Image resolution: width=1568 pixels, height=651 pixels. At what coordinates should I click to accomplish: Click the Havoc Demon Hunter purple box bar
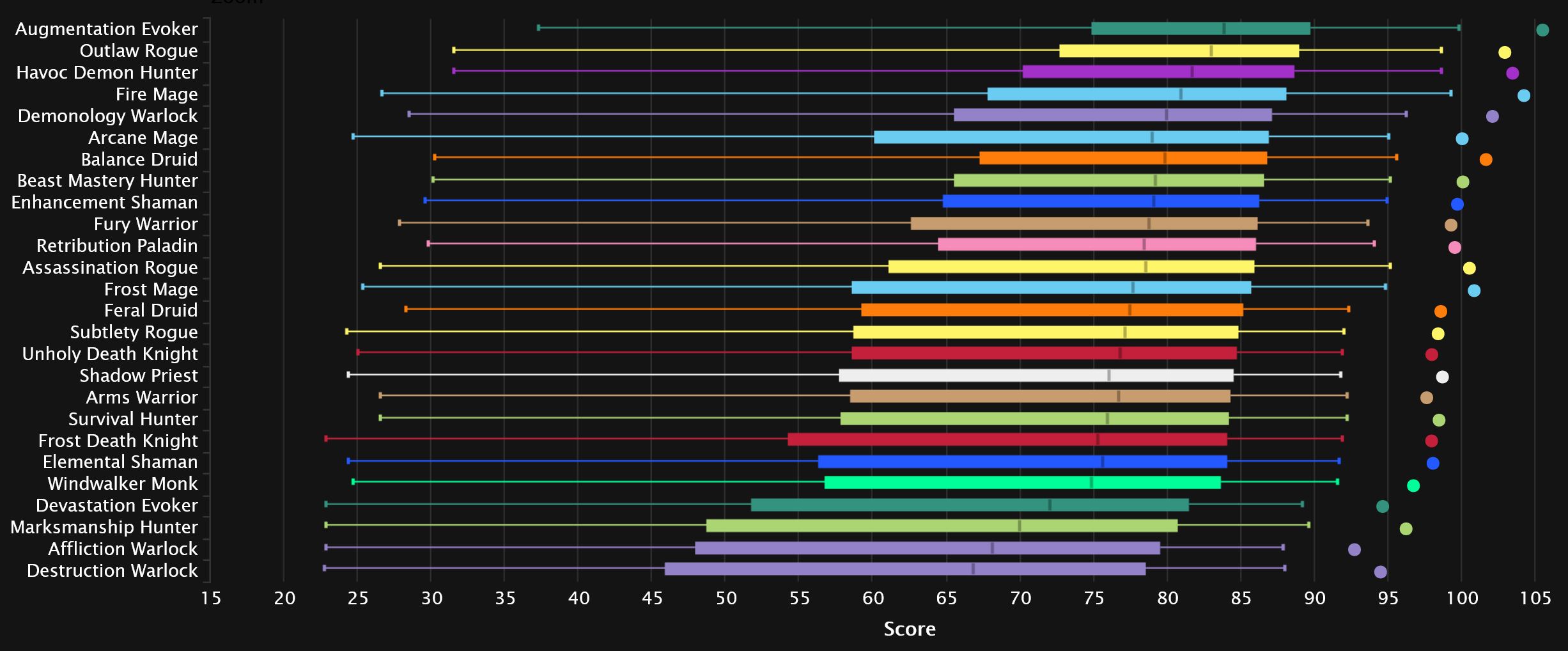(1158, 72)
